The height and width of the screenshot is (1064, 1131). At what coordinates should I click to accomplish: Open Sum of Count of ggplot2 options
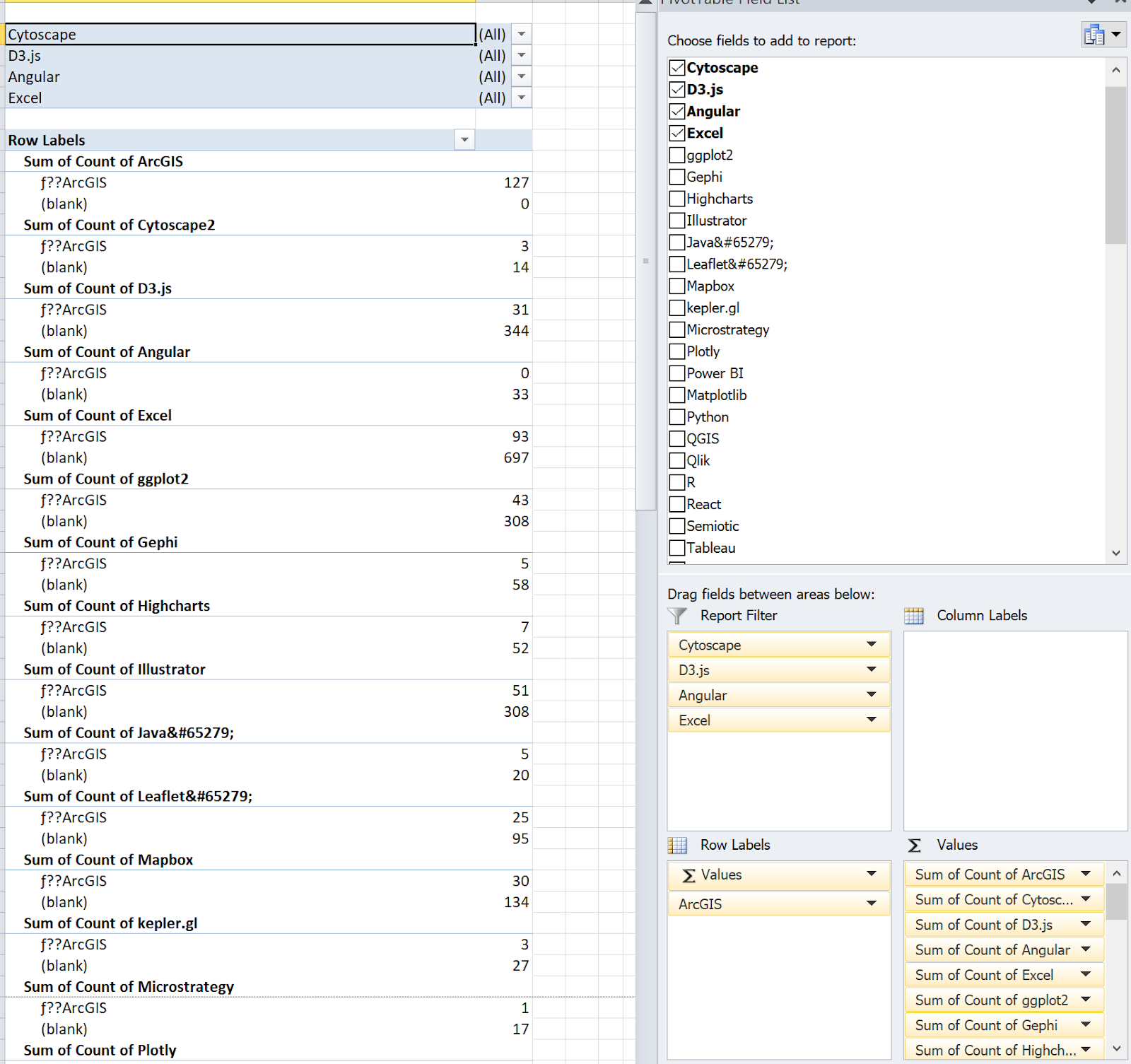click(x=1086, y=1000)
